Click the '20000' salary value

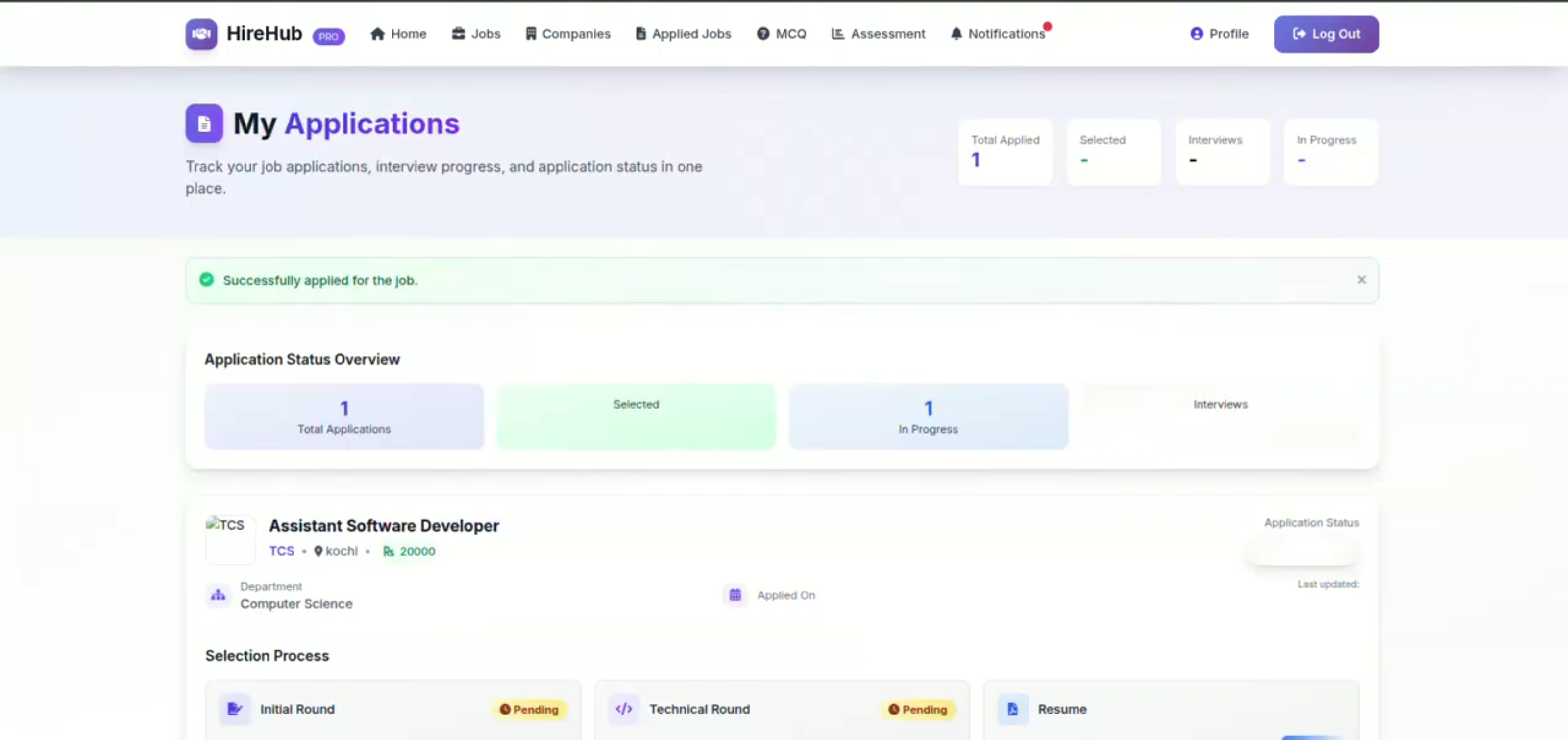417,551
